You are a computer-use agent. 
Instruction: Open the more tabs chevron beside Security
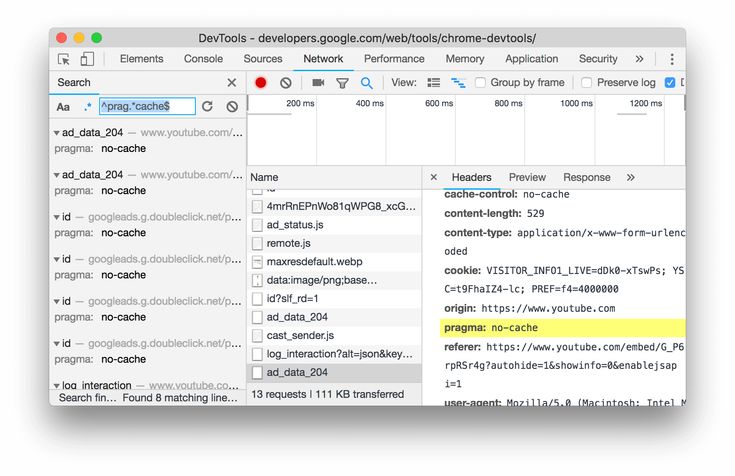(x=639, y=59)
